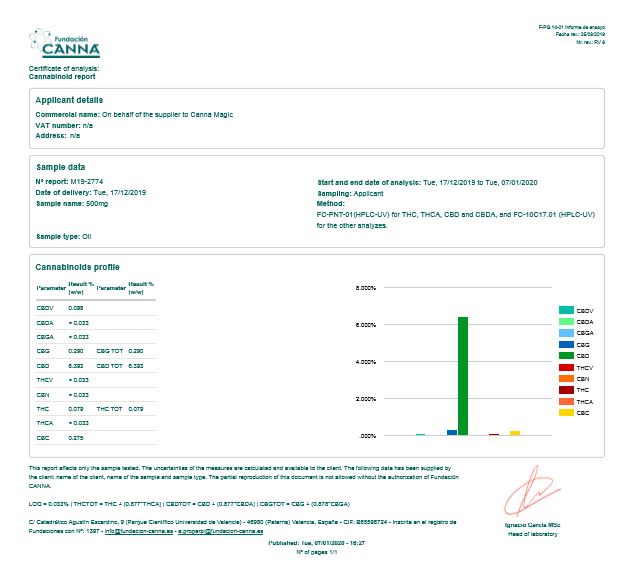Click the Cannabinoids profile section heading
This screenshot has width=623, height=572.
[77, 268]
